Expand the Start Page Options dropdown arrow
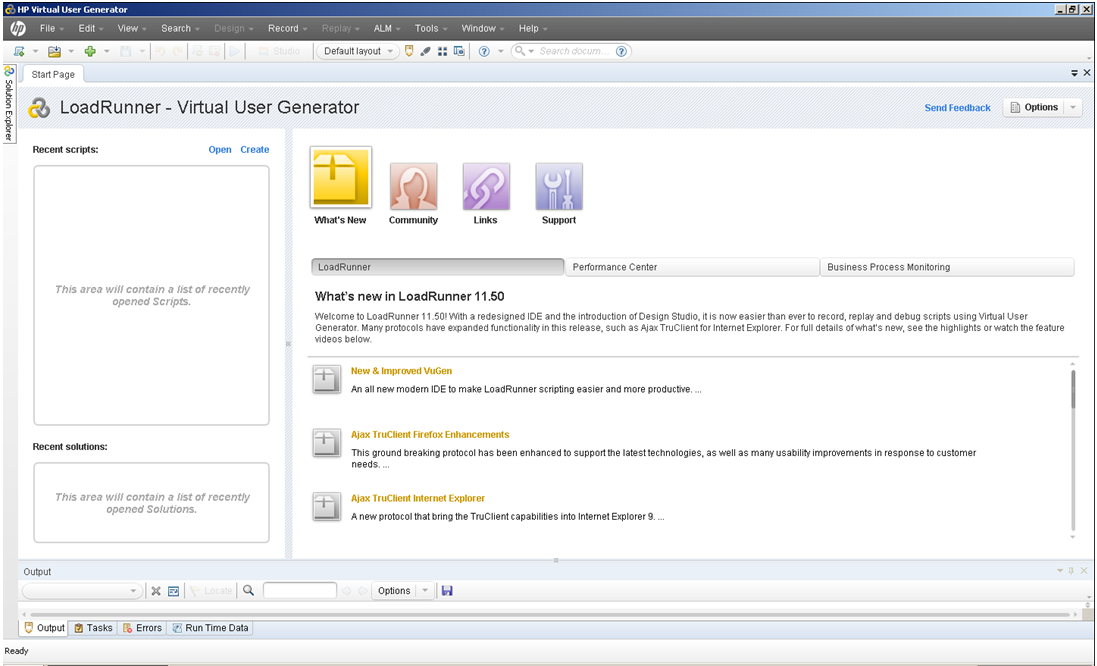Image resolution: width=1097 pixels, height=666 pixels. tap(1073, 107)
